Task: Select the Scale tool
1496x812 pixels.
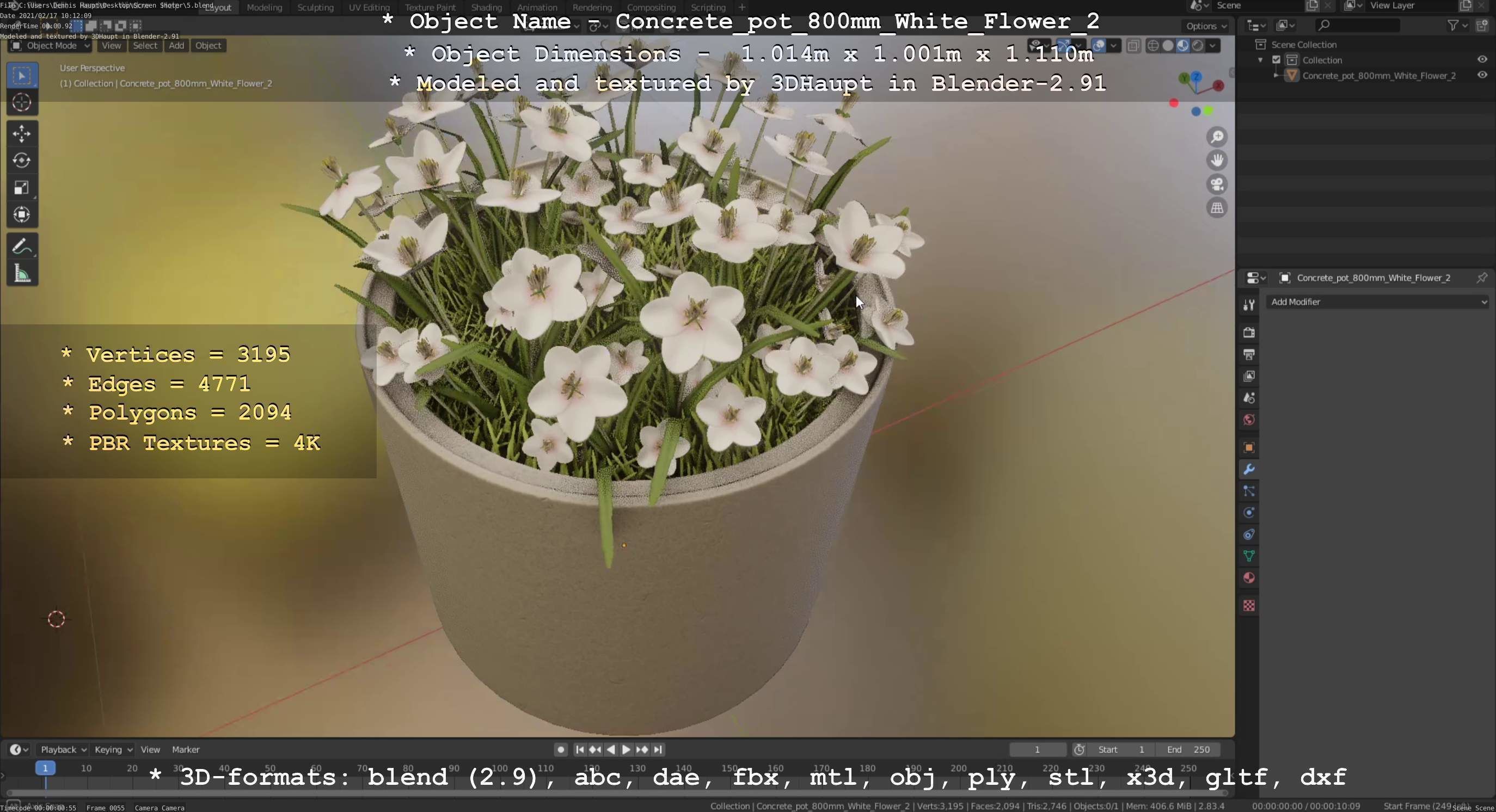Action: 21,187
